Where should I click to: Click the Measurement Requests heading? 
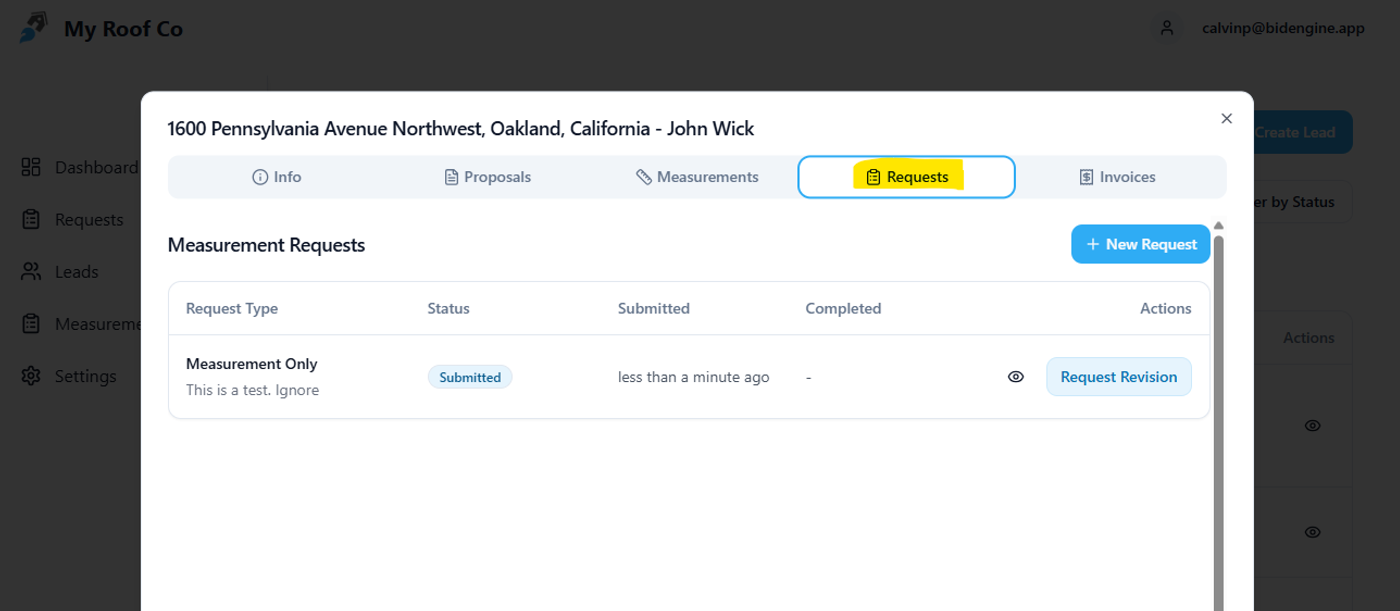[x=266, y=244]
